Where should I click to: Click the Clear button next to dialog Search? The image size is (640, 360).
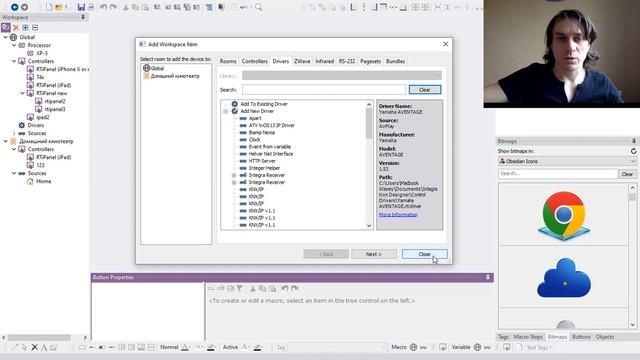coord(424,89)
